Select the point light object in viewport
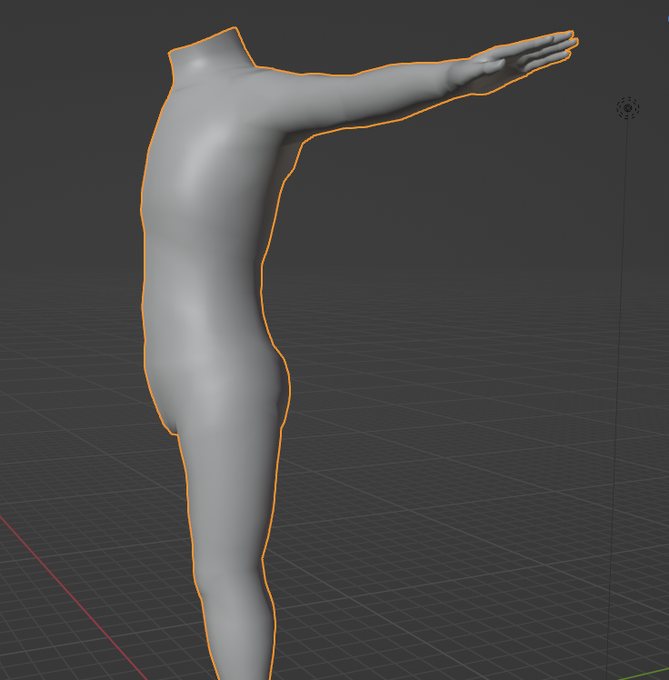The height and width of the screenshot is (680, 669). pyautogui.click(x=627, y=108)
